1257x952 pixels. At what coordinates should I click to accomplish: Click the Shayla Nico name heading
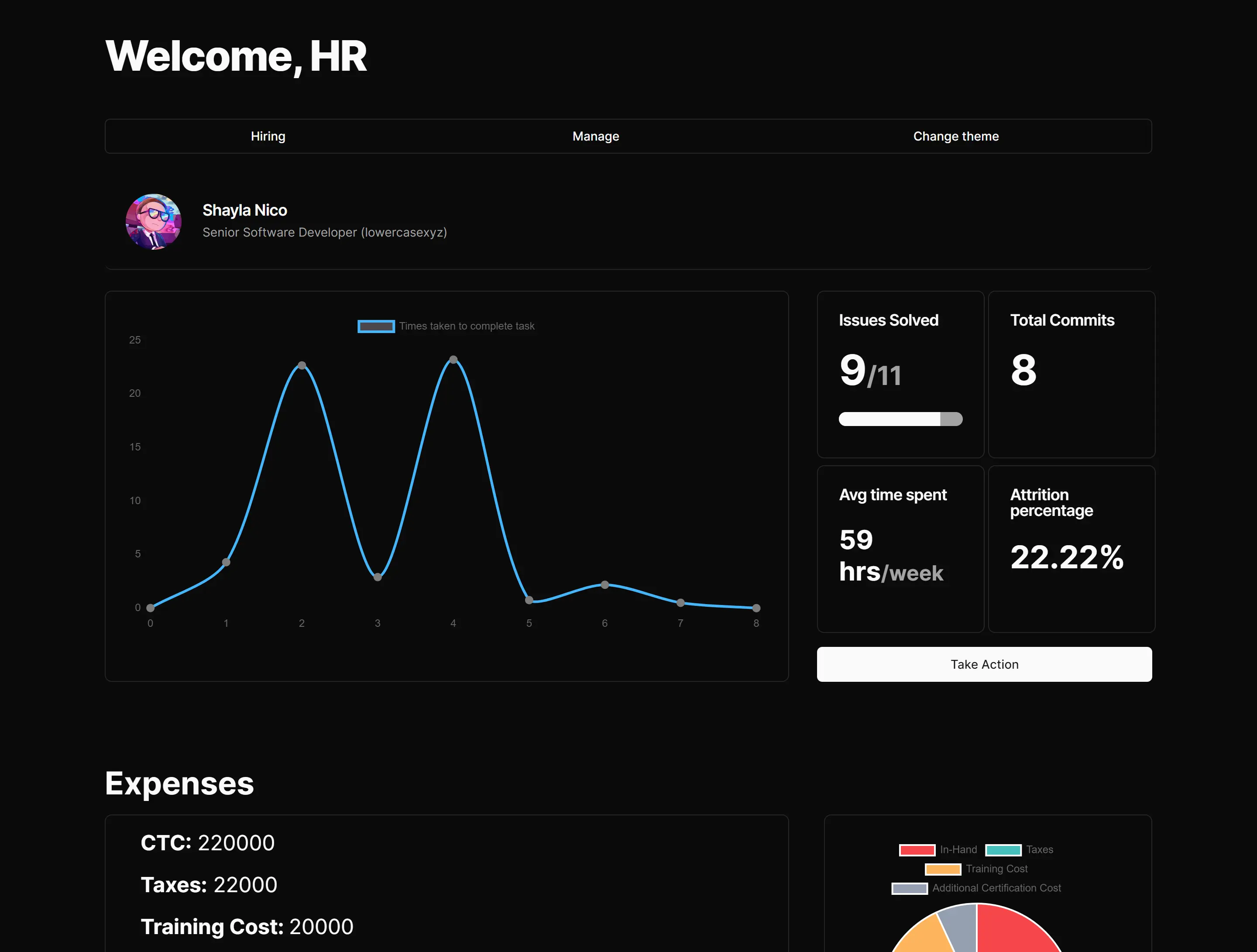tap(244, 210)
